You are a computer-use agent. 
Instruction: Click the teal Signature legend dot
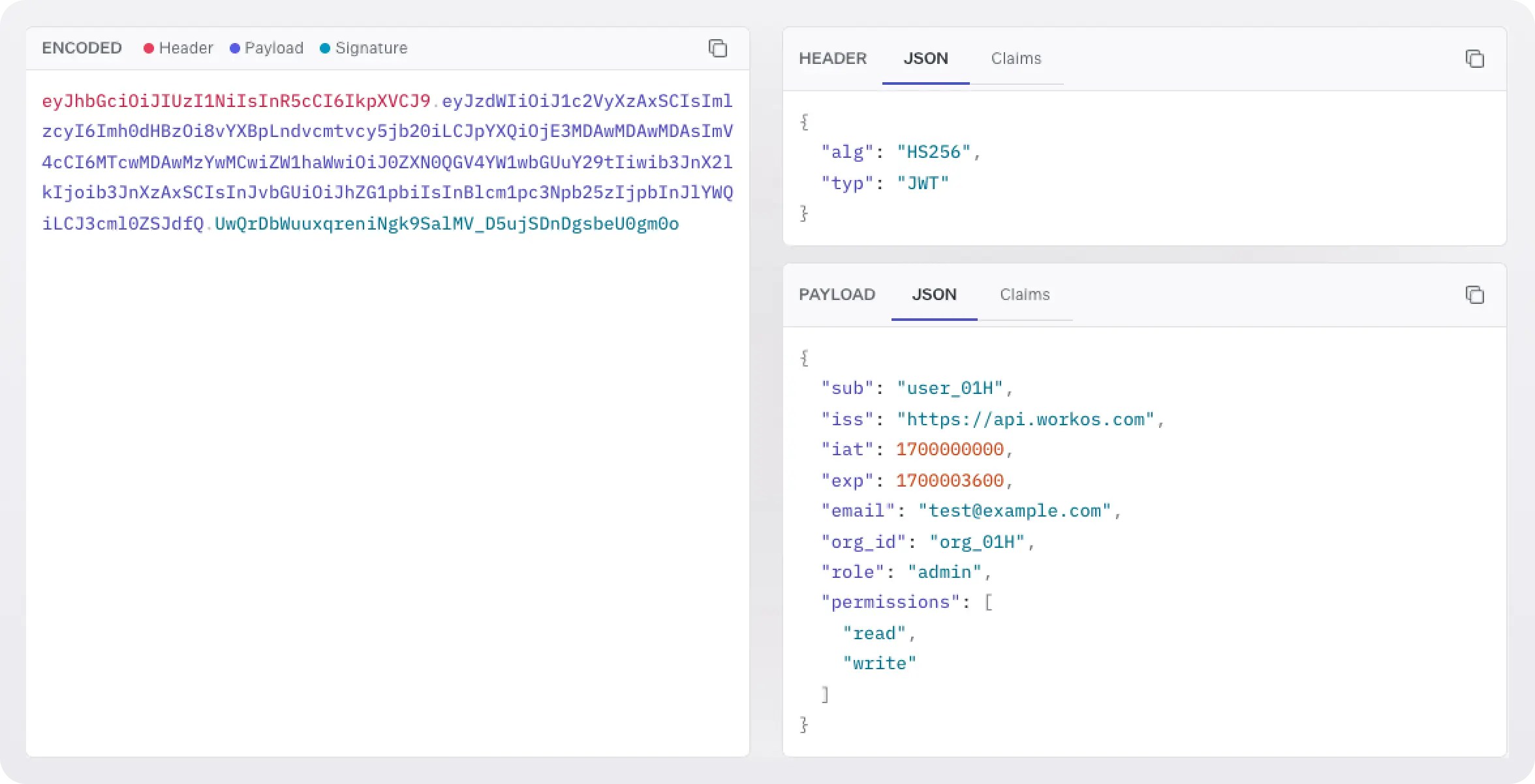point(324,48)
